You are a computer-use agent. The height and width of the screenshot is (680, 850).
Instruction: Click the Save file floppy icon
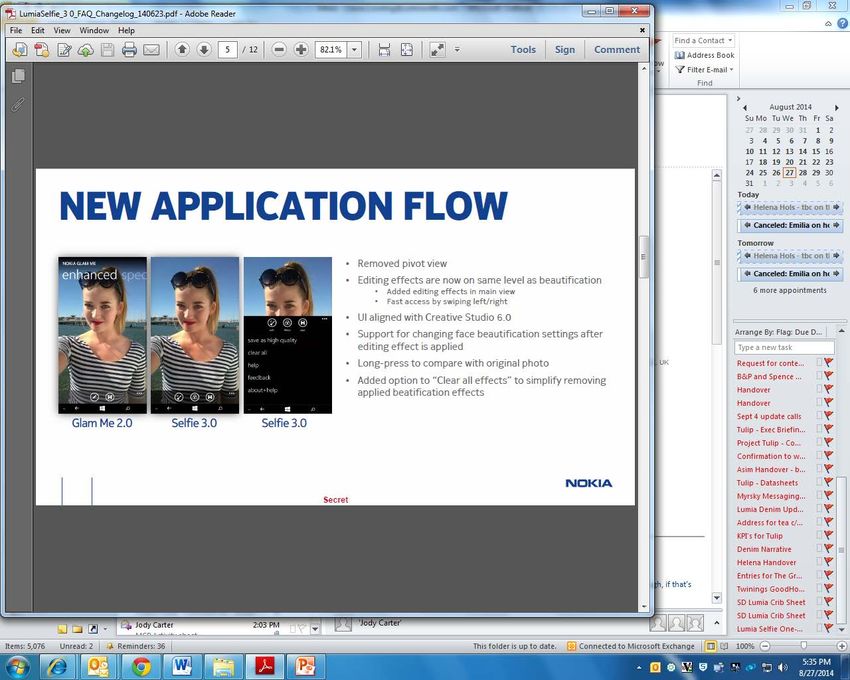107,50
